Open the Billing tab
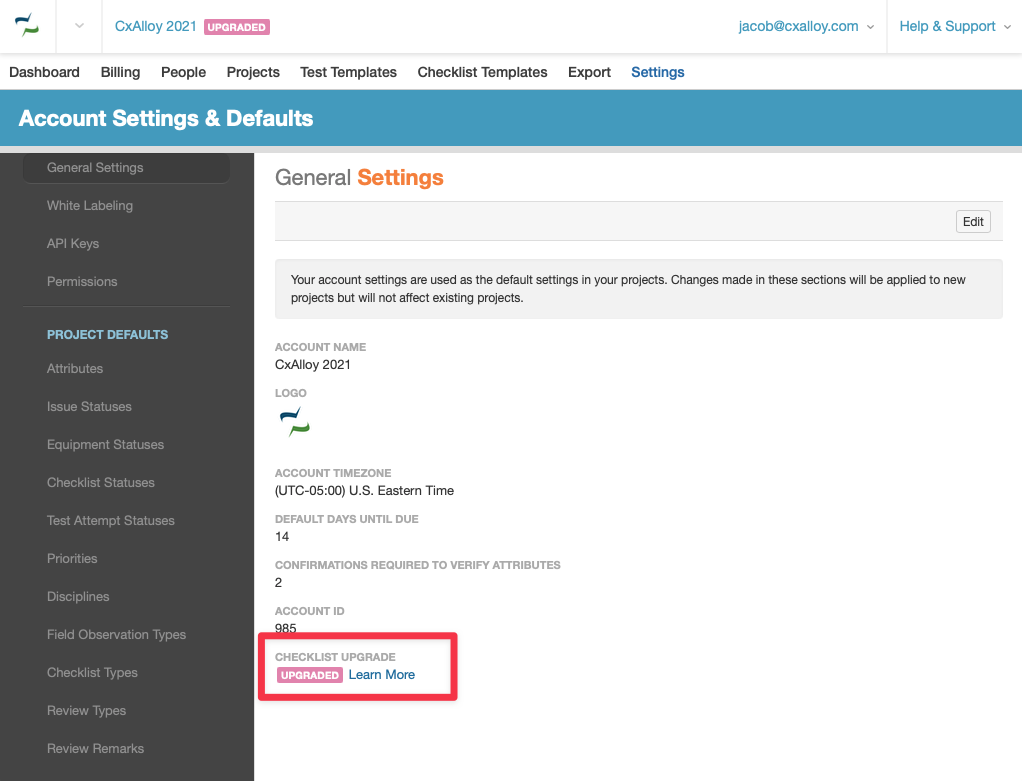Image resolution: width=1022 pixels, height=781 pixels. click(x=121, y=72)
